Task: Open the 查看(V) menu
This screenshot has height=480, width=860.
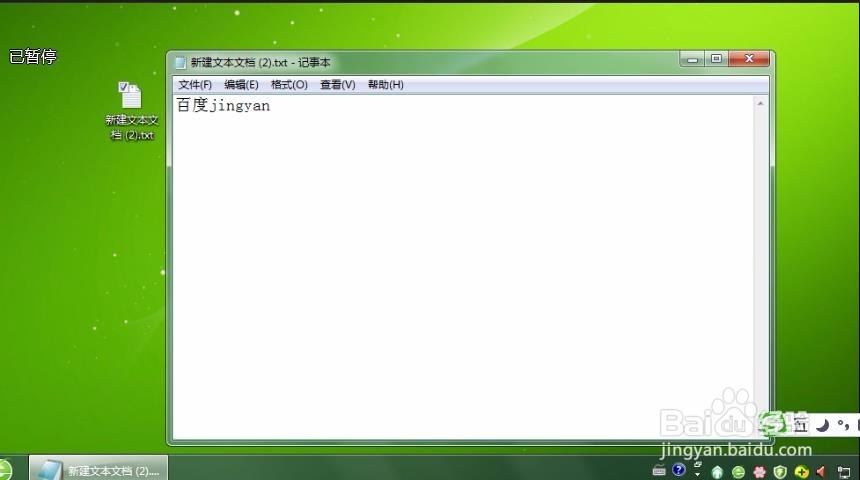Action: click(338, 84)
